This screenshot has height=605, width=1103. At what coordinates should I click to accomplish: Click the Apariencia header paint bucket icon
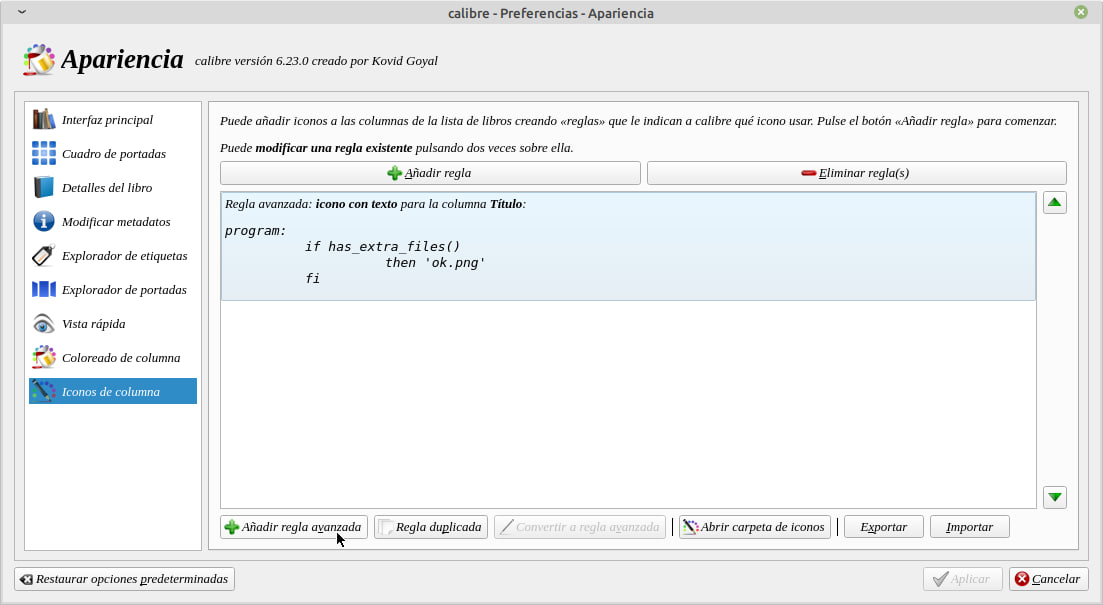[x=39, y=60]
